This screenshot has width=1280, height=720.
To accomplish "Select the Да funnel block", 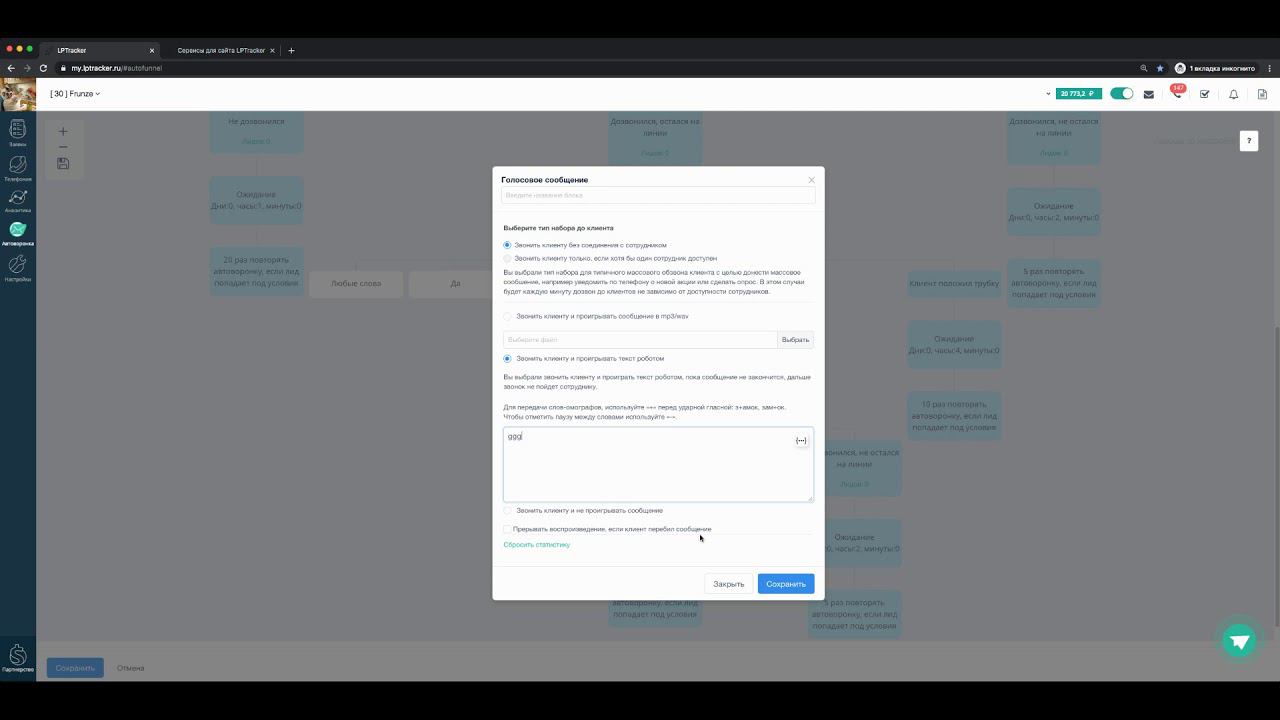I will coord(455,284).
